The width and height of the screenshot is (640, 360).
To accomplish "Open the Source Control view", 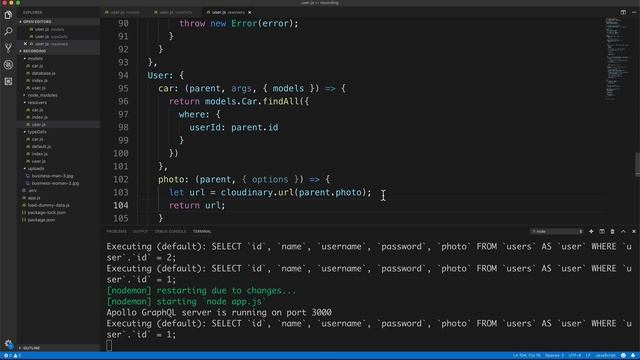I will [x=8, y=48].
